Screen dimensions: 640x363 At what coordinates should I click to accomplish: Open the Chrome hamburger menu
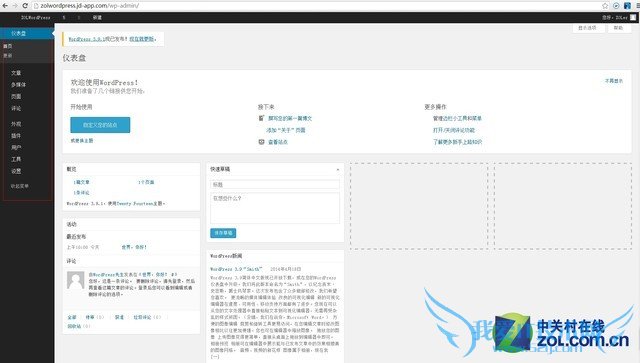pyautogui.click(x=637, y=6)
